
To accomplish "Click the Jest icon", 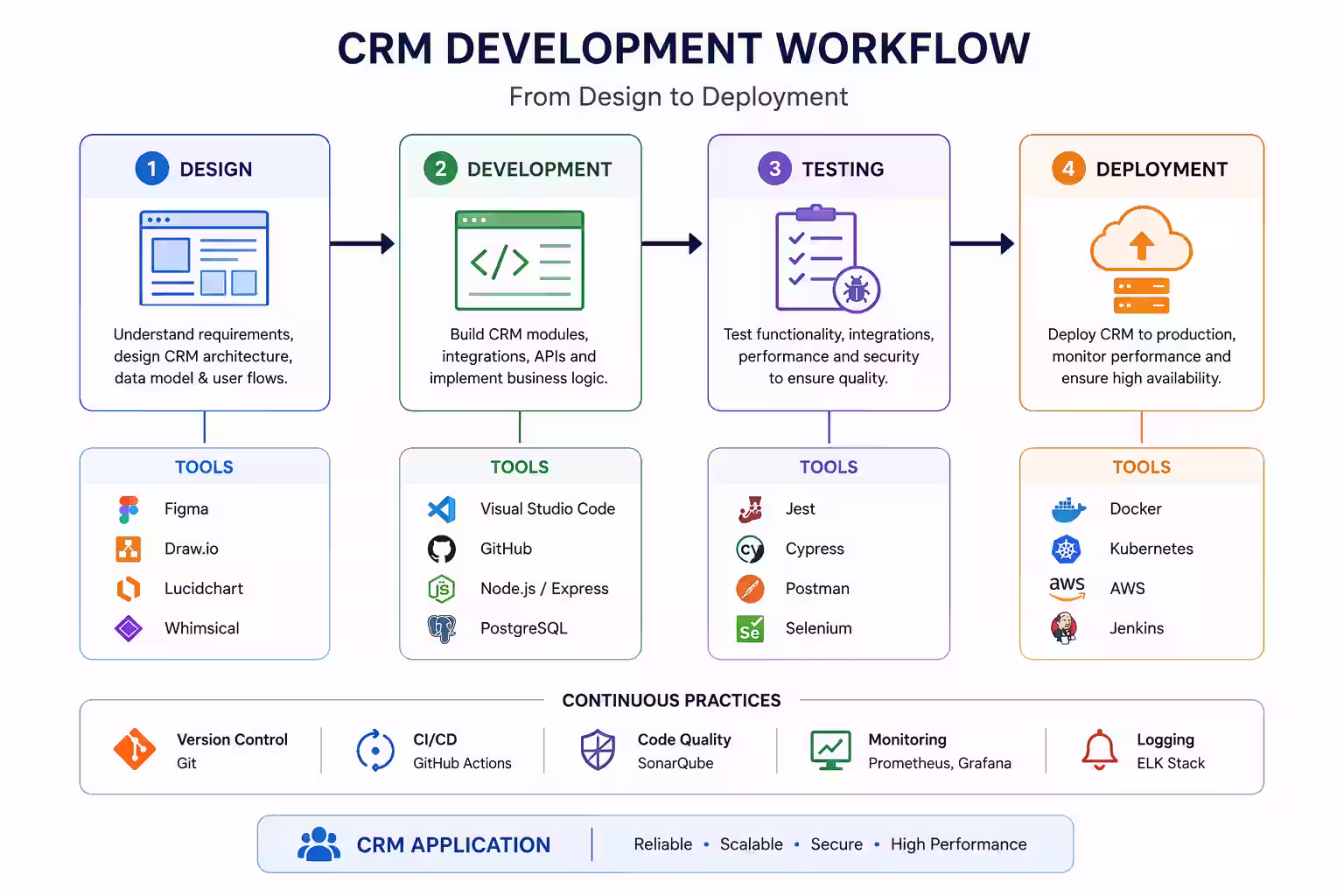I will (x=751, y=509).
